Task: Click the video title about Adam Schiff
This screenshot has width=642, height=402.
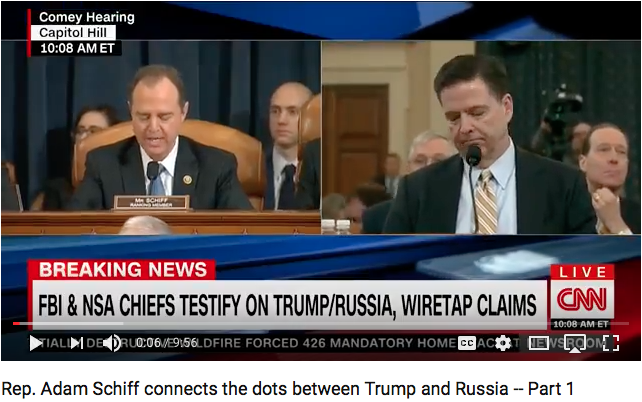Action: pos(288,388)
